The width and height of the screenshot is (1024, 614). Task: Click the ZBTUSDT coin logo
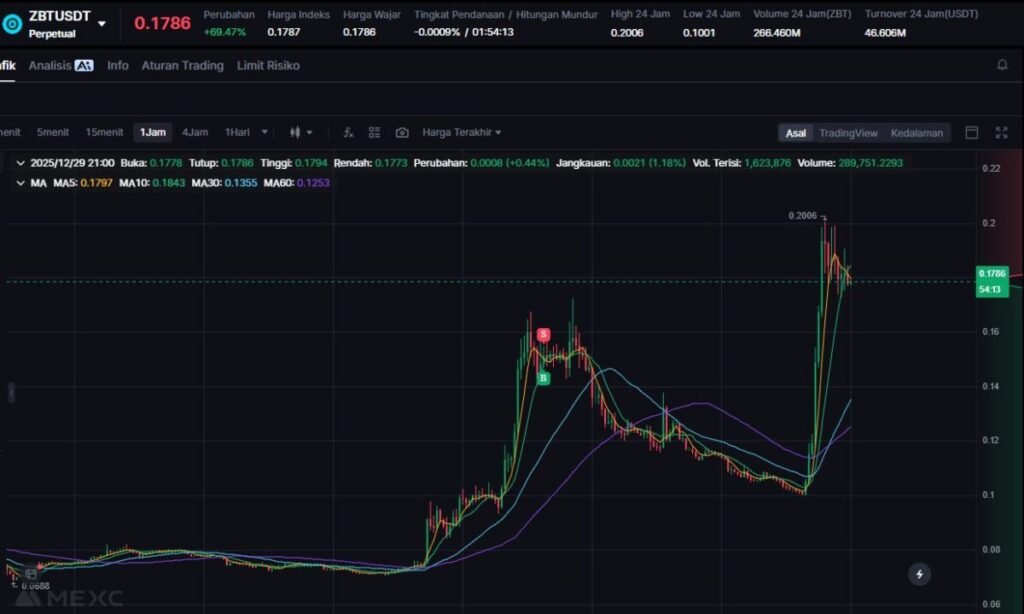(13, 24)
